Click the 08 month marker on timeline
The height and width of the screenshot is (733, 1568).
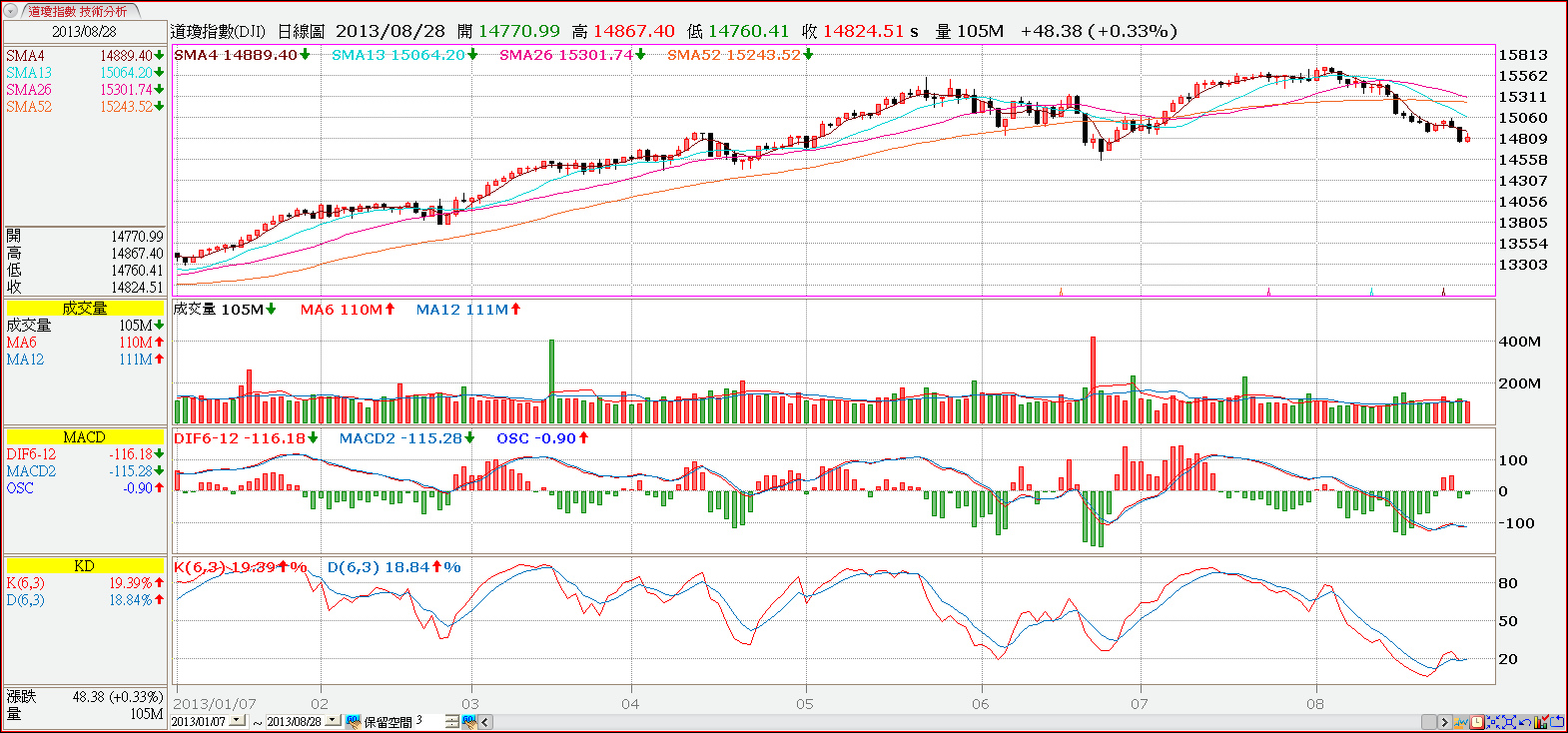point(1315,704)
